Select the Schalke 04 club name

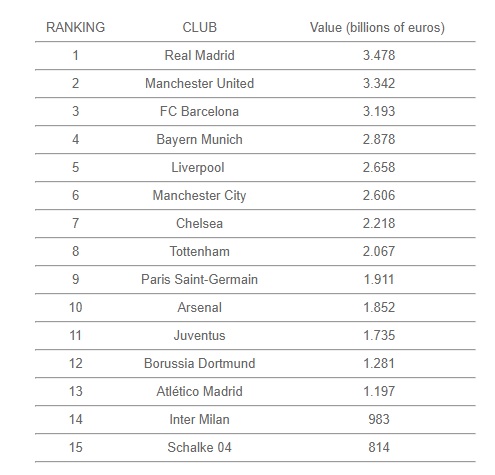coord(199,447)
